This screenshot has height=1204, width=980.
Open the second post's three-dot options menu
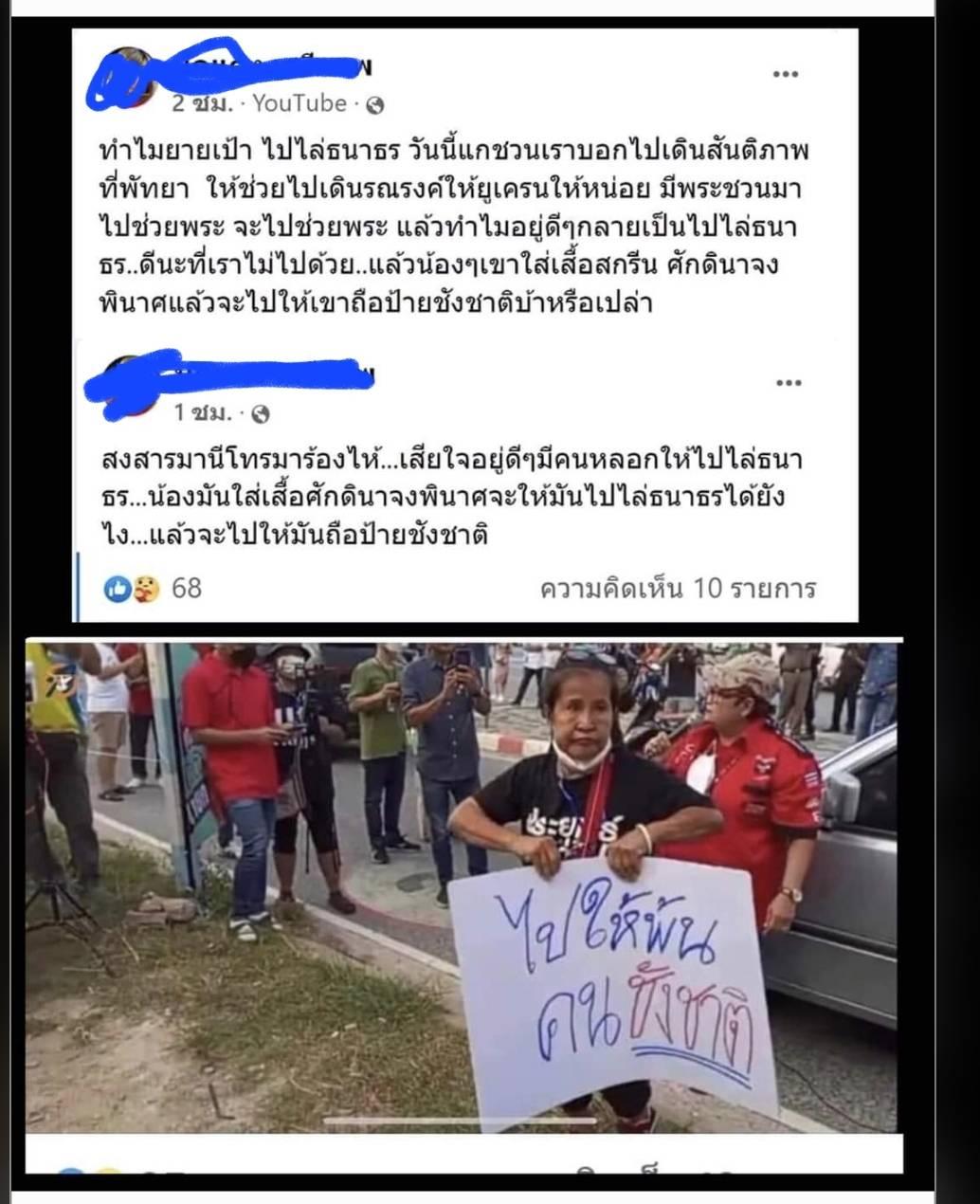pos(789,383)
